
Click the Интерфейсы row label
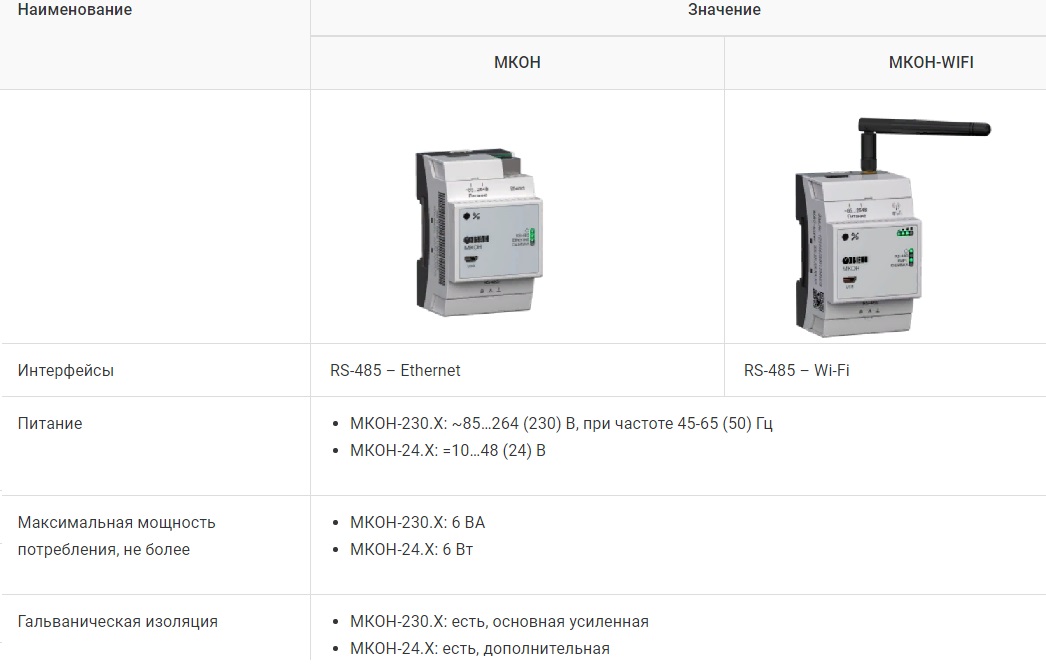66,370
